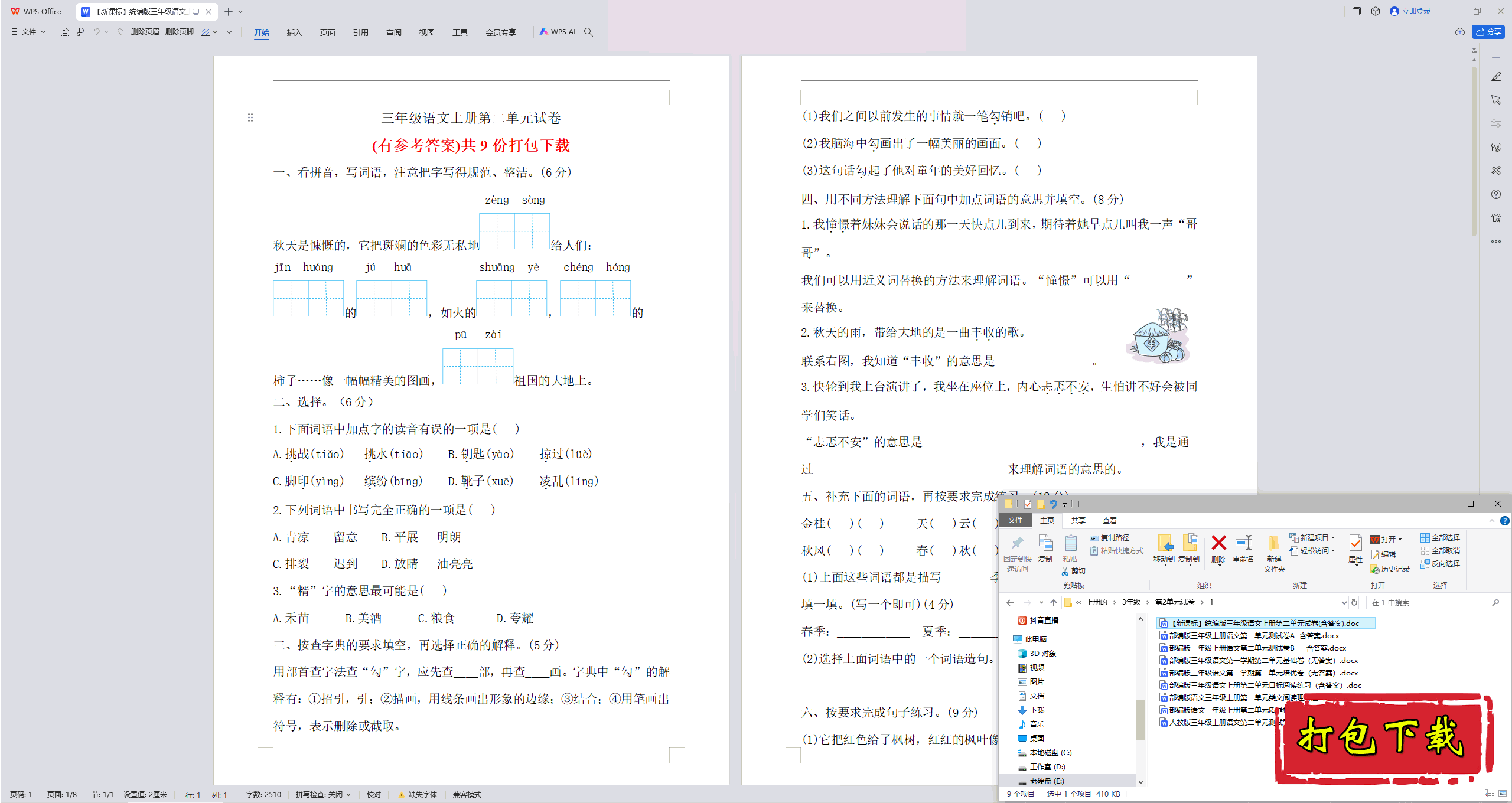Switch to the 引用 ribbon tab

pyautogui.click(x=360, y=32)
